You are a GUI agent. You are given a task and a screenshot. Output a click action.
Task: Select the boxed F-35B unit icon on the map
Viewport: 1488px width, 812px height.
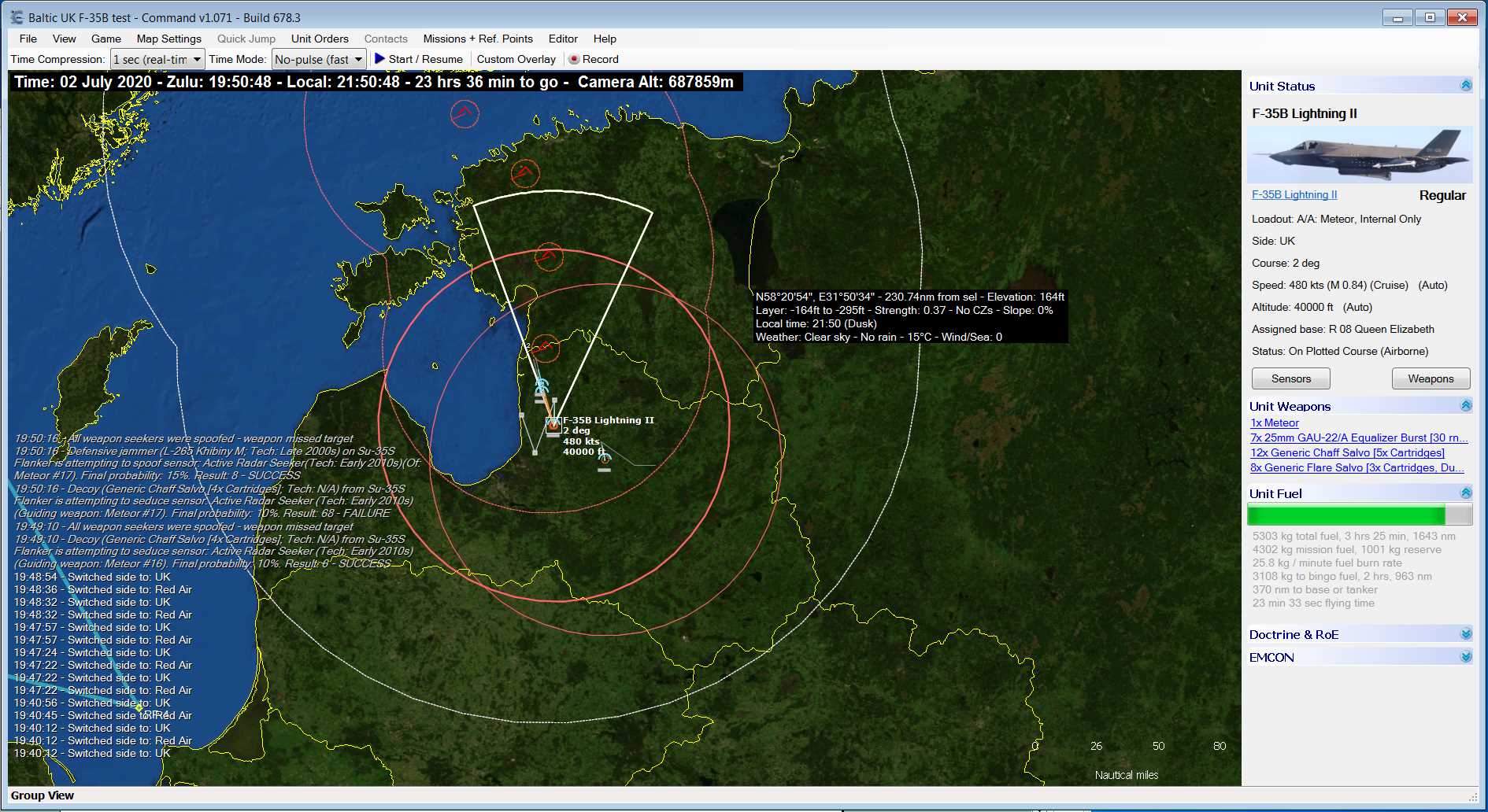tap(553, 426)
